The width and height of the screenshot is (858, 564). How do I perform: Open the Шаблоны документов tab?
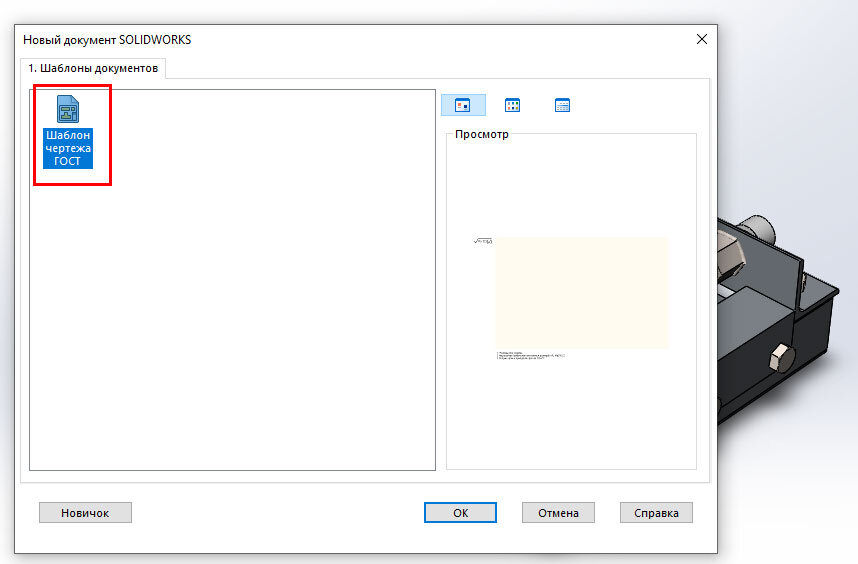[93, 68]
